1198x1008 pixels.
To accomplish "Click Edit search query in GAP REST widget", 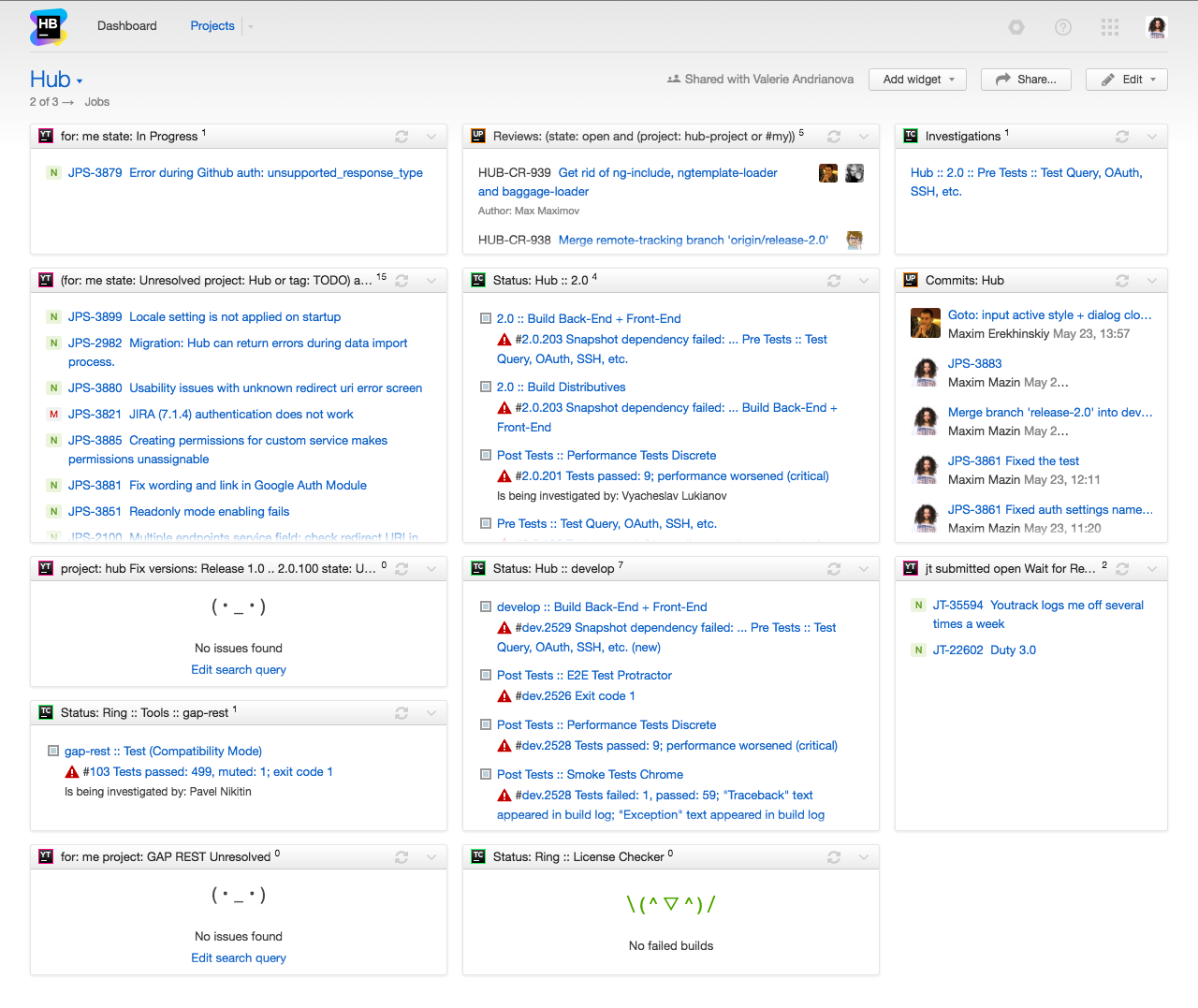I will [x=239, y=958].
